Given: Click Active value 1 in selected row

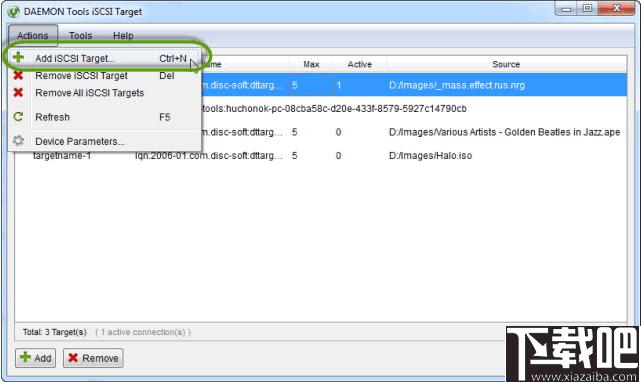Looking at the screenshot, I should 338,85.
